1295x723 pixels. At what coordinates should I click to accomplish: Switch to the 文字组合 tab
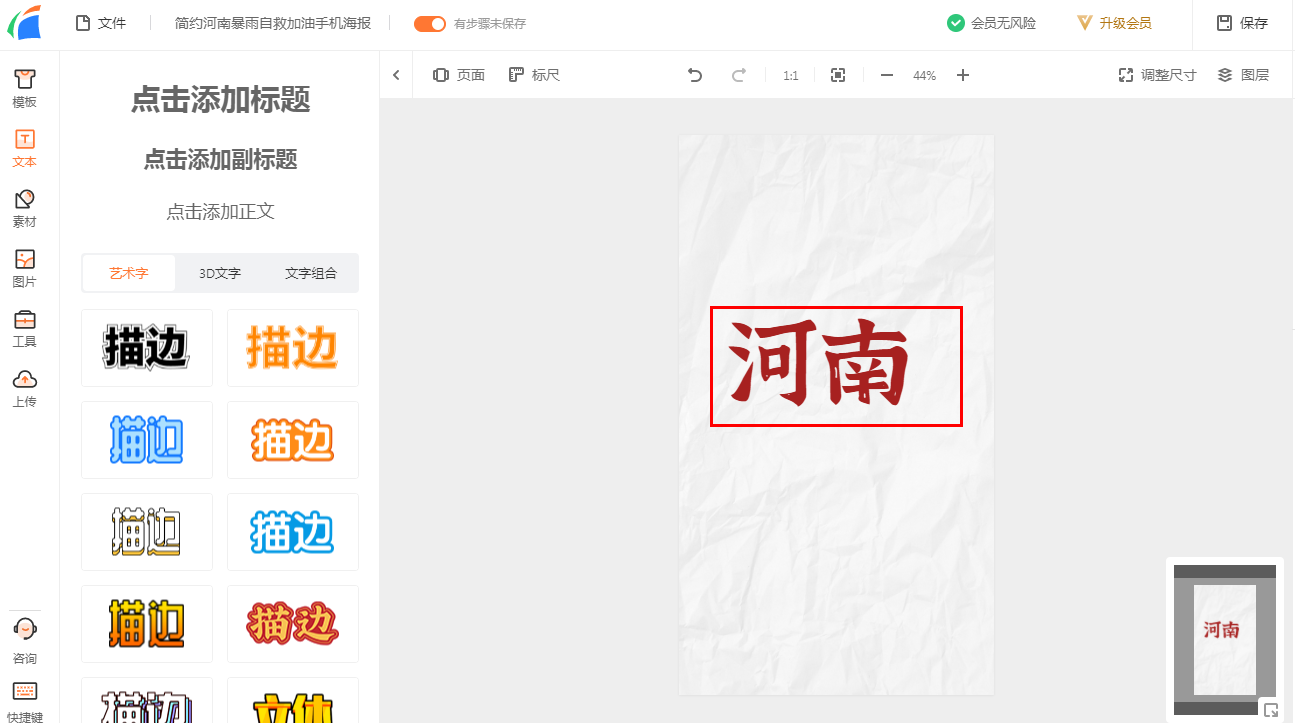(311, 273)
